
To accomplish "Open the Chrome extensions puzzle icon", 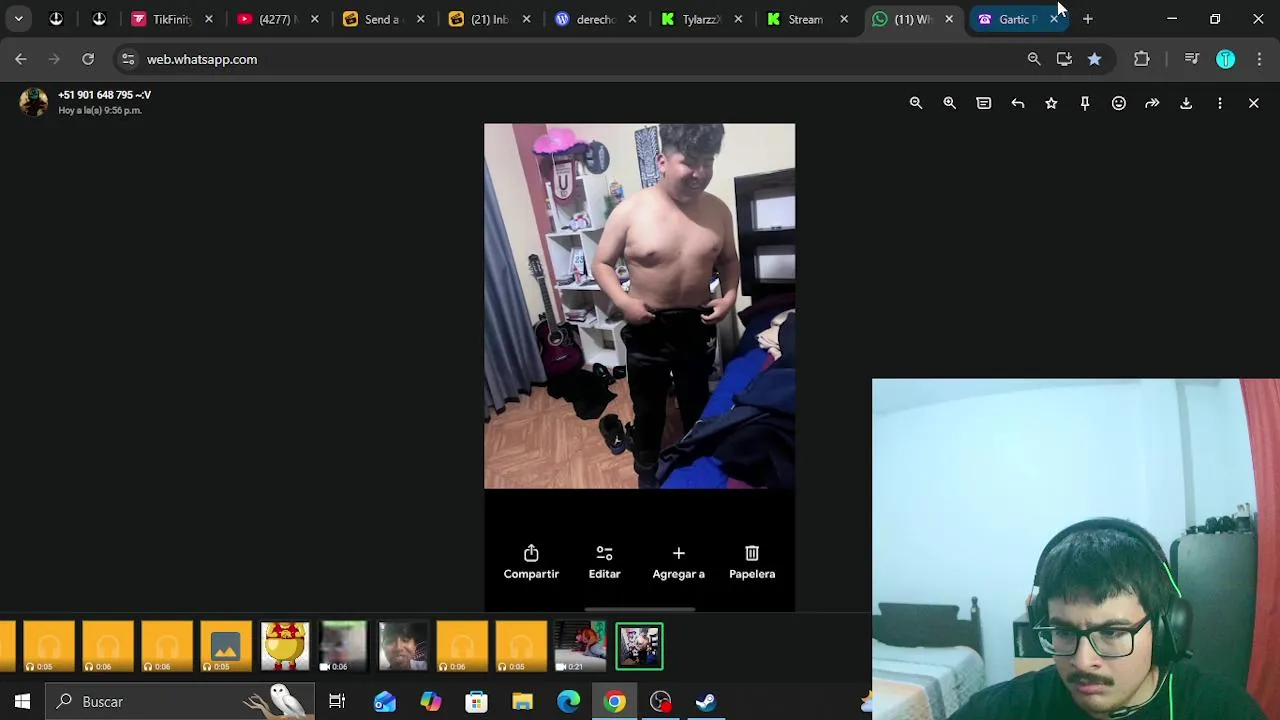I will click(1142, 59).
